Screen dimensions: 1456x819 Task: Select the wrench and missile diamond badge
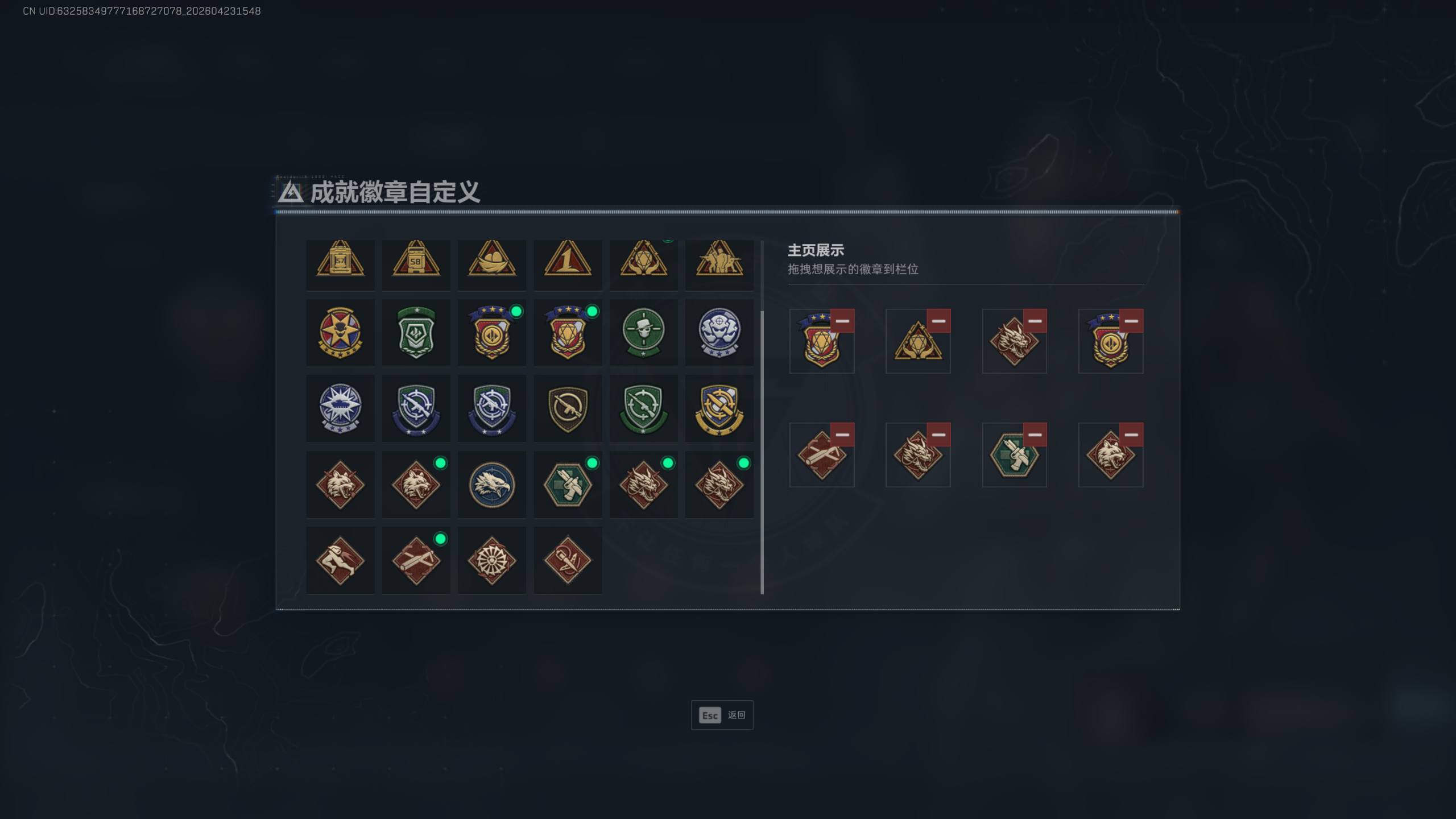click(x=568, y=560)
